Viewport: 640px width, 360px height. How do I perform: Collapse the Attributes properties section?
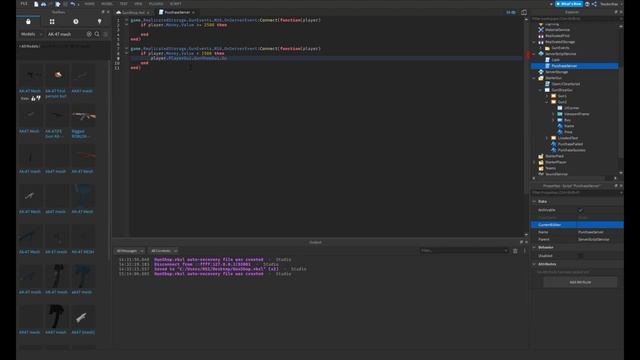pos(534,264)
